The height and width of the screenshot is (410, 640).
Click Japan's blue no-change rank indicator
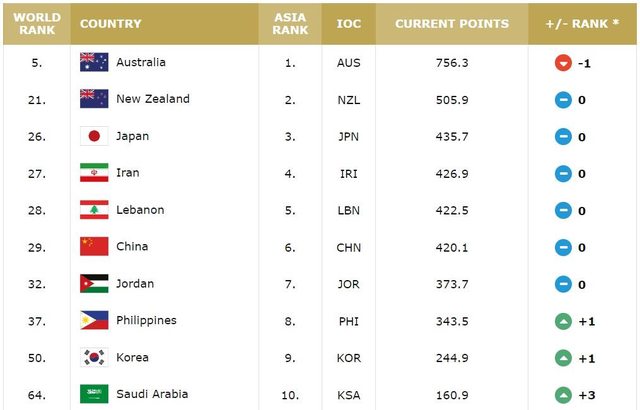click(562, 137)
